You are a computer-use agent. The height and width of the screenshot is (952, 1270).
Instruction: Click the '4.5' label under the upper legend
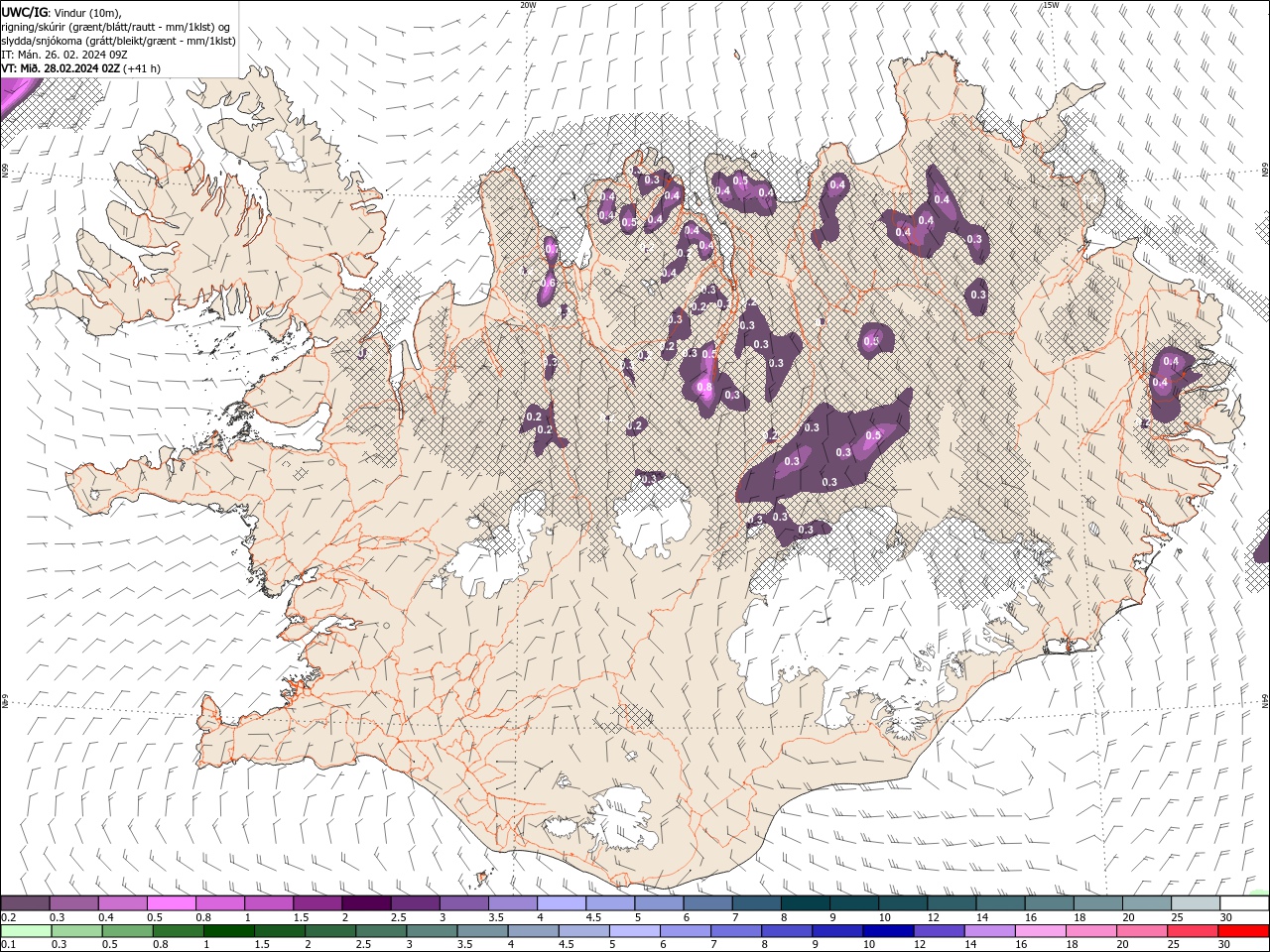pyautogui.click(x=592, y=917)
